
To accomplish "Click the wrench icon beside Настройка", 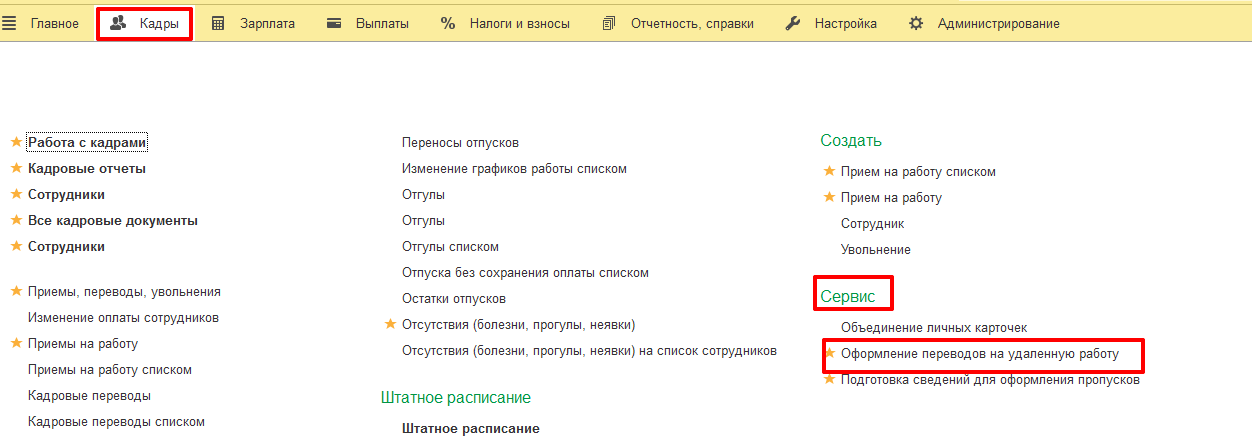I will [x=793, y=23].
